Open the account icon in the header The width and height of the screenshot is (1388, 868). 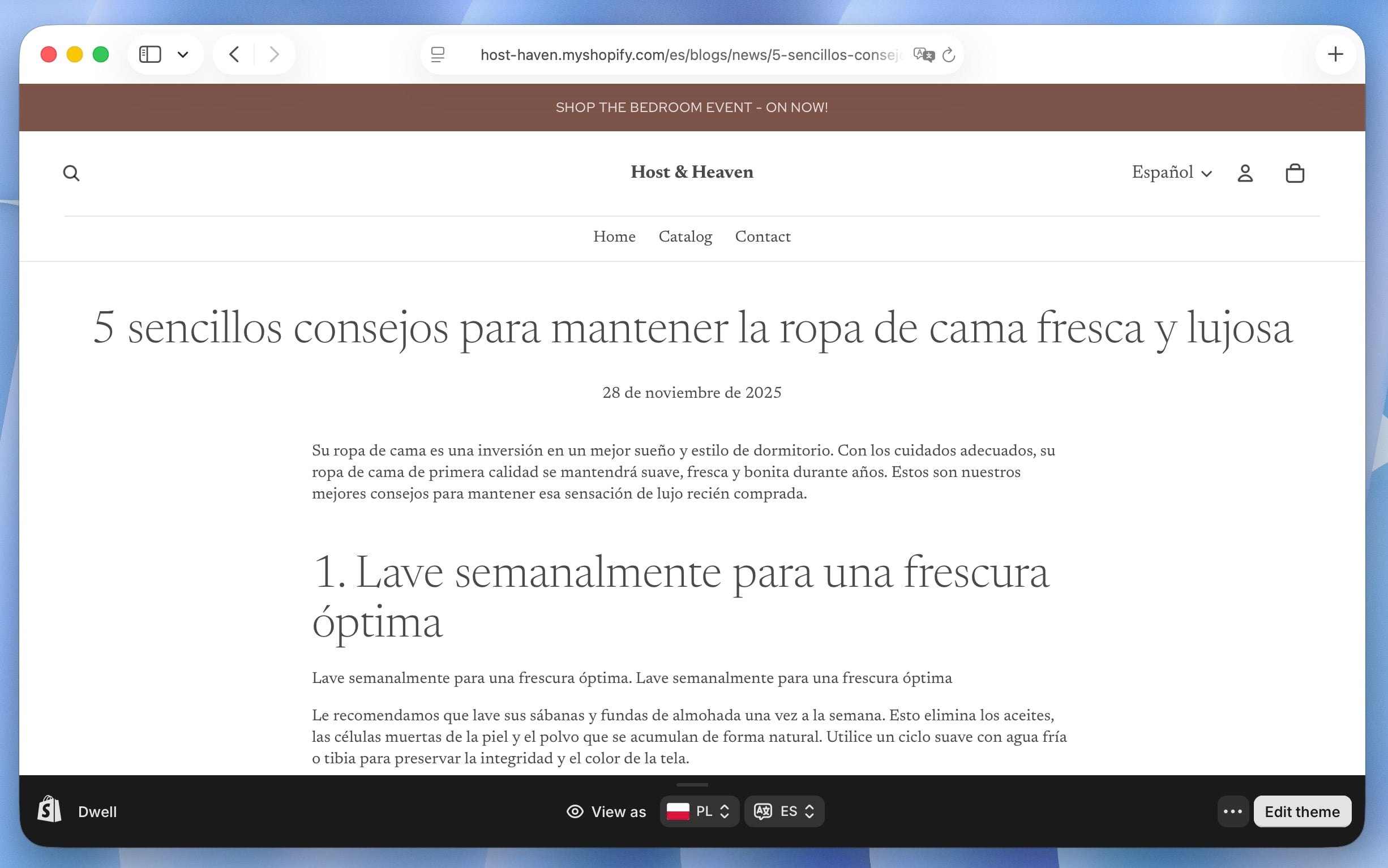[x=1245, y=172]
